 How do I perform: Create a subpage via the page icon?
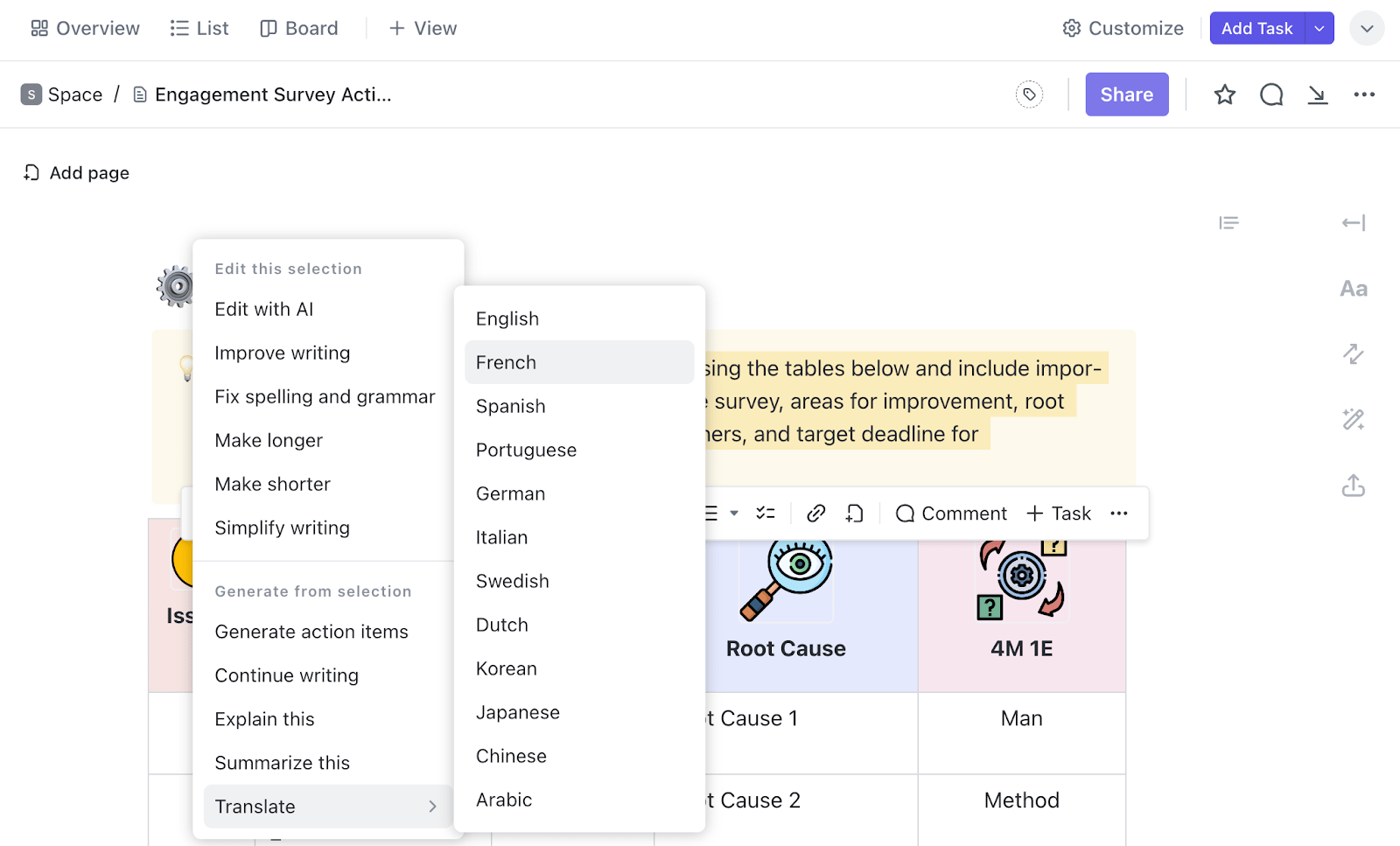pos(855,513)
